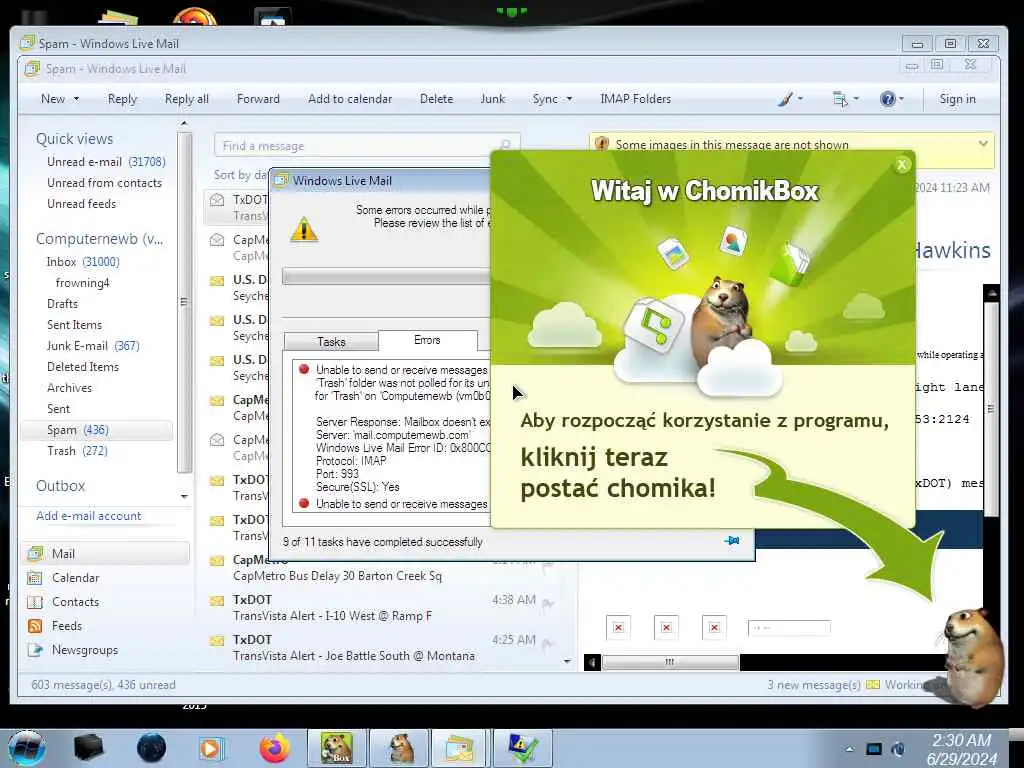Click Add e-mail account link

pyautogui.click(x=89, y=516)
